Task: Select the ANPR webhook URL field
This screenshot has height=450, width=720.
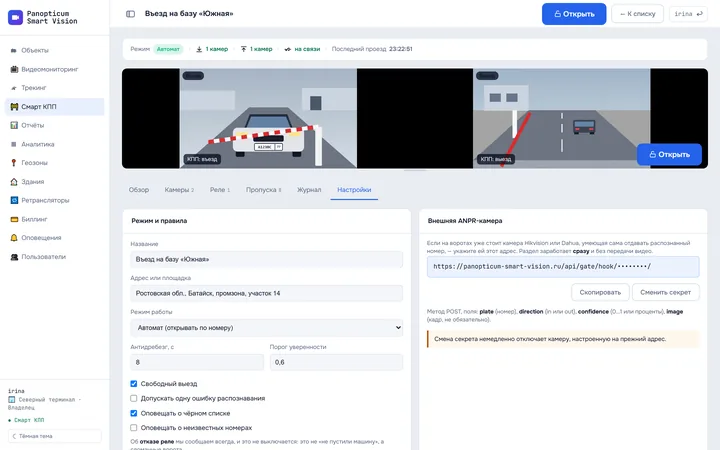Action: click(x=563, y=267)
